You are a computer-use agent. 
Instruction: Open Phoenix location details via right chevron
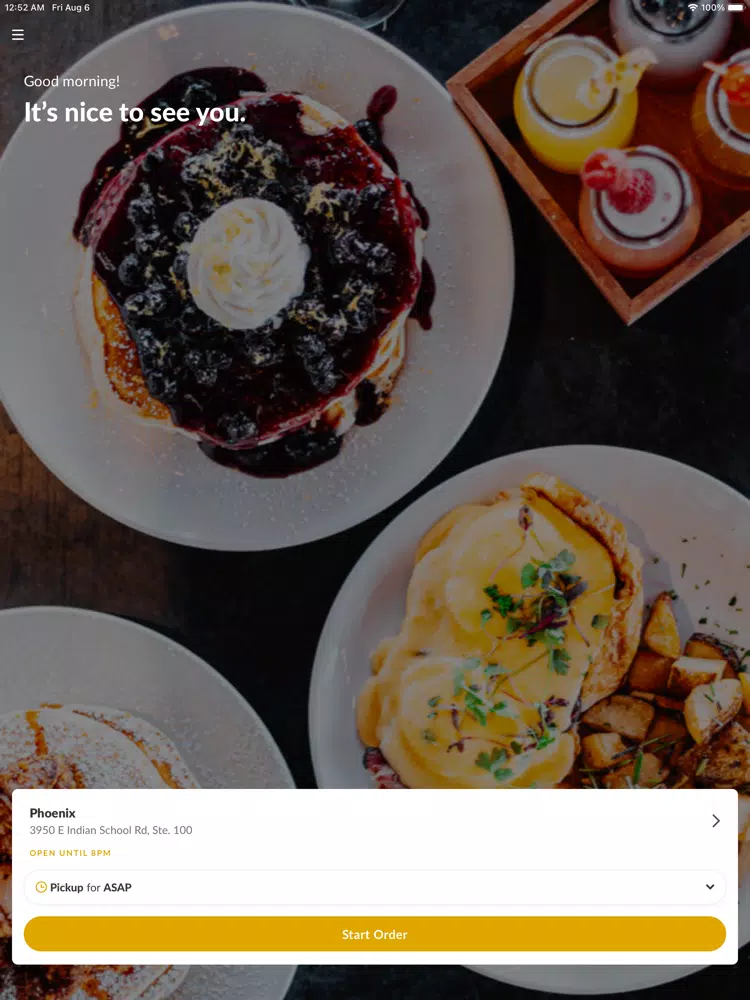click(x=716, y=821)
